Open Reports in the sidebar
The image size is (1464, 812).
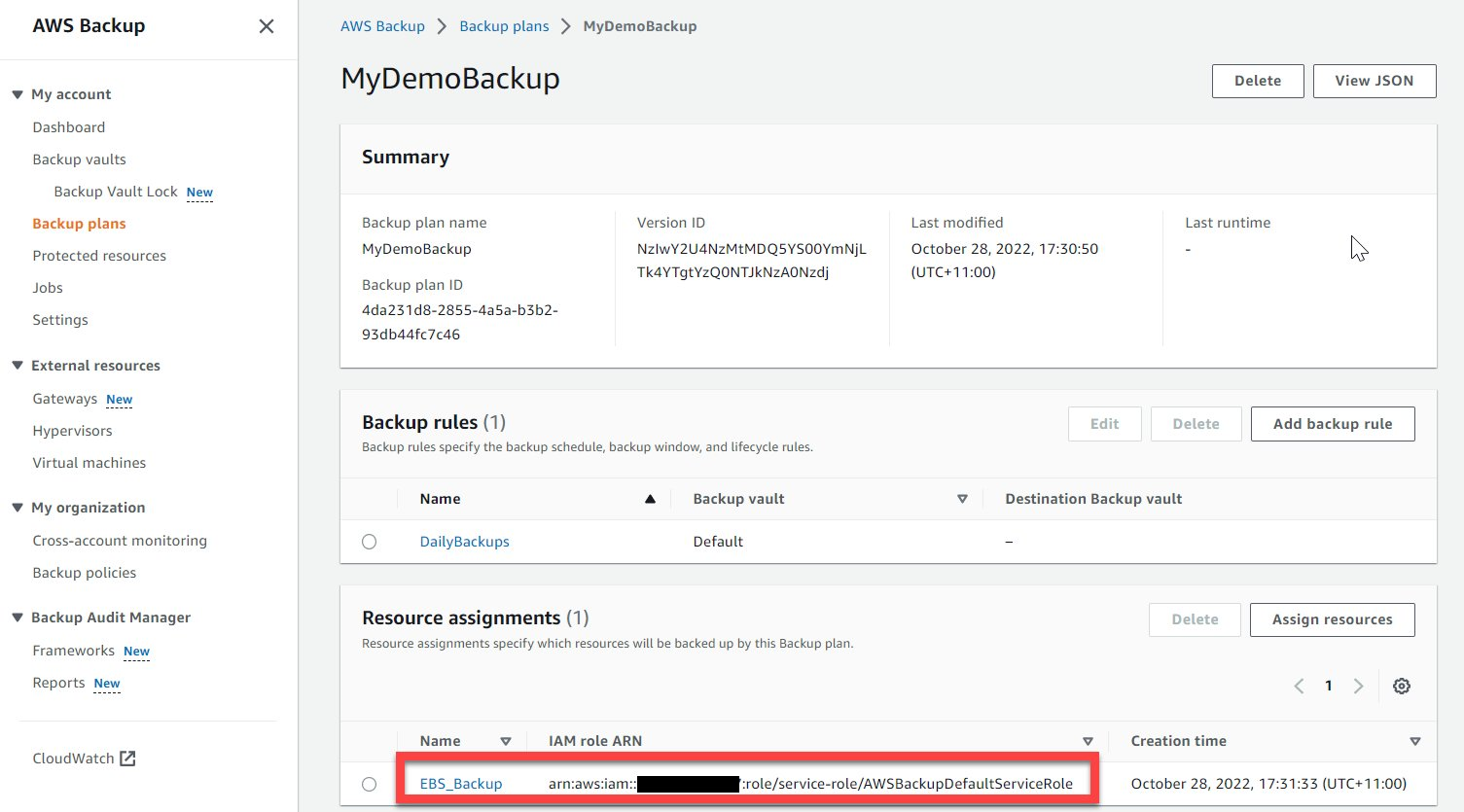tap(59, 683)
